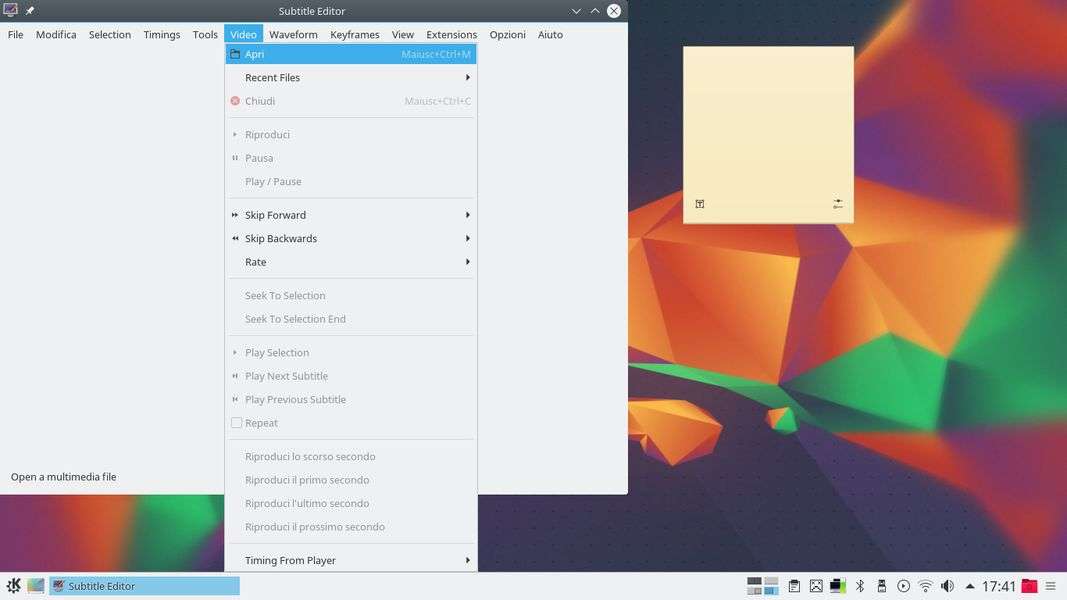Open Wi-Fi network tray icon

pos(925,586)
